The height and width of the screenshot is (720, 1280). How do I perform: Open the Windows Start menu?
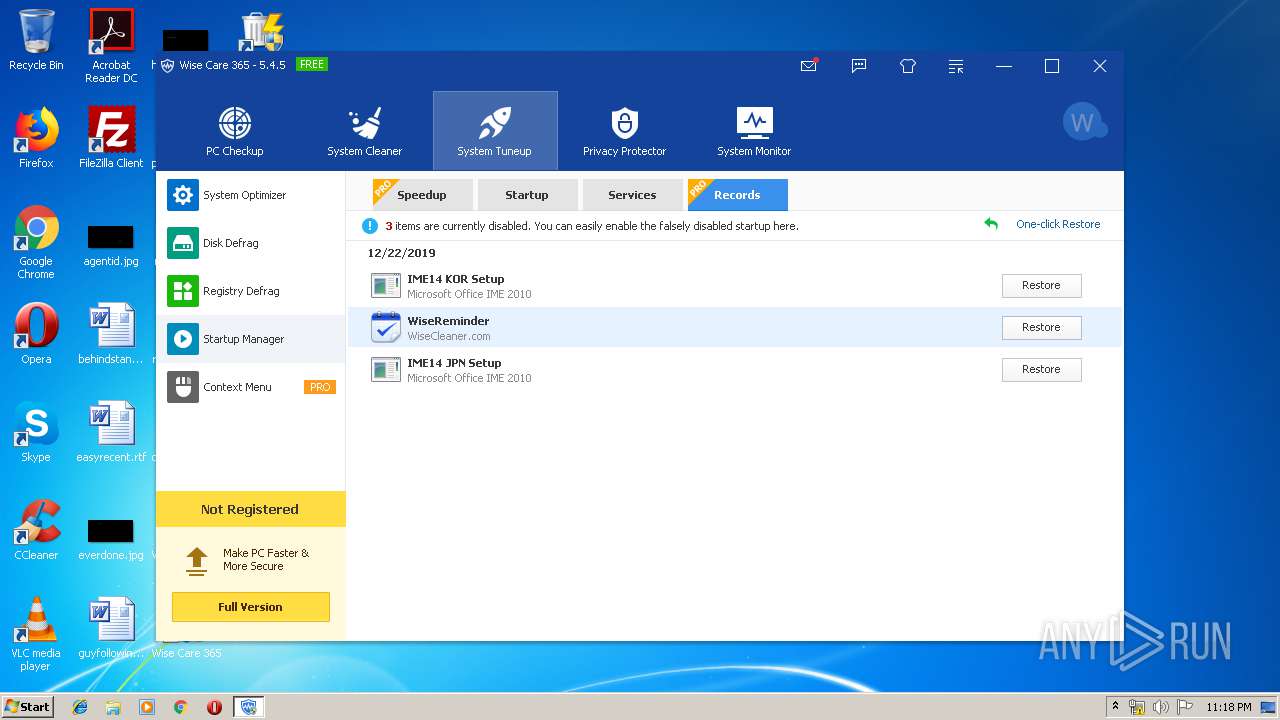[x=27, y=706]
